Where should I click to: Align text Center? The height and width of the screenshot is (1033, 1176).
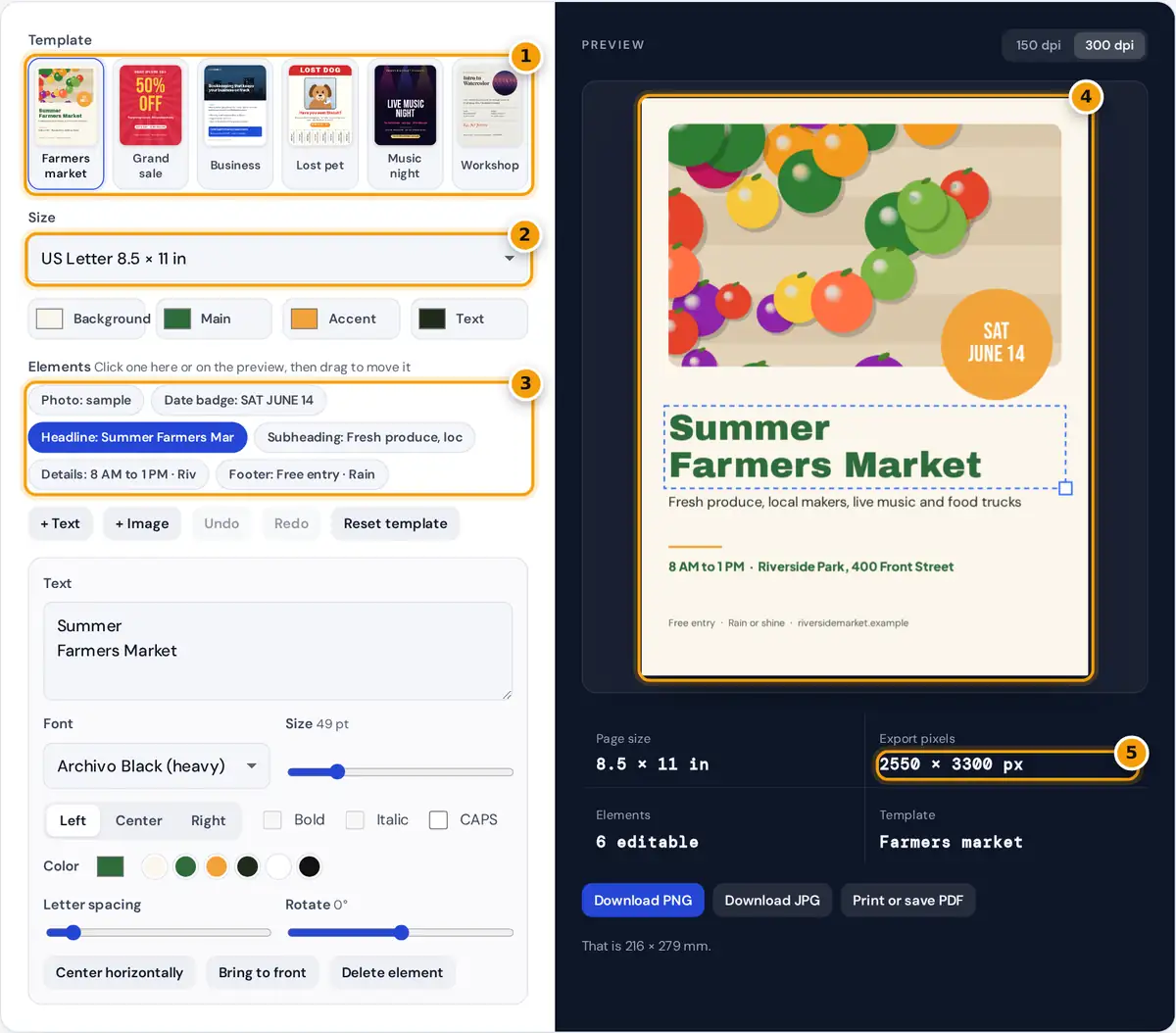point(139,820)
